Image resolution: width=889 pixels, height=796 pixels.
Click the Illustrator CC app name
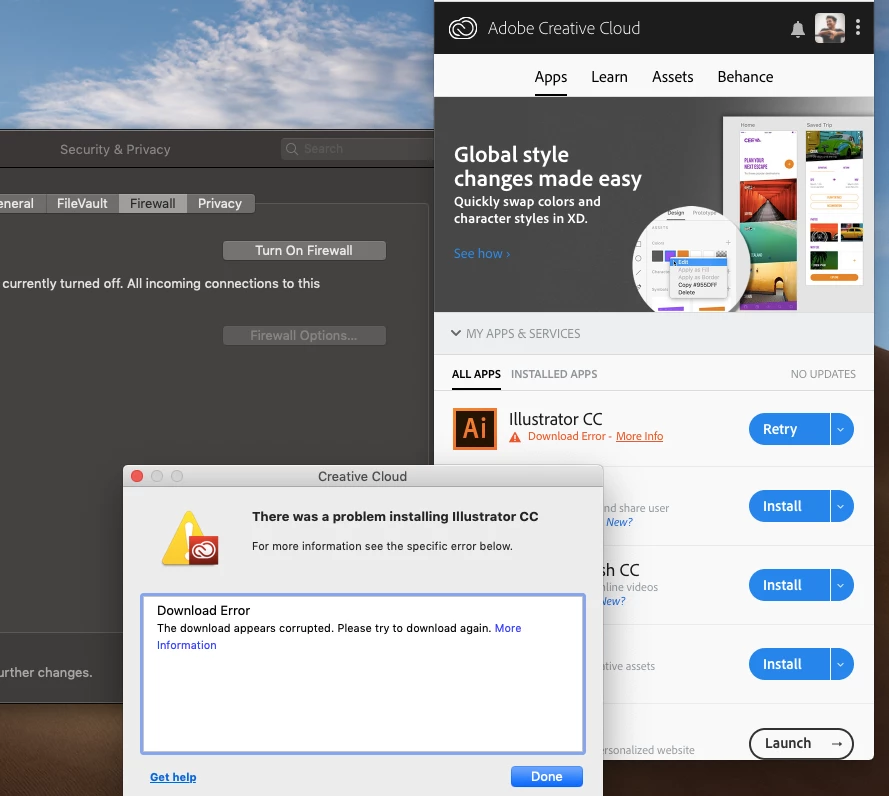click(555, 419)
